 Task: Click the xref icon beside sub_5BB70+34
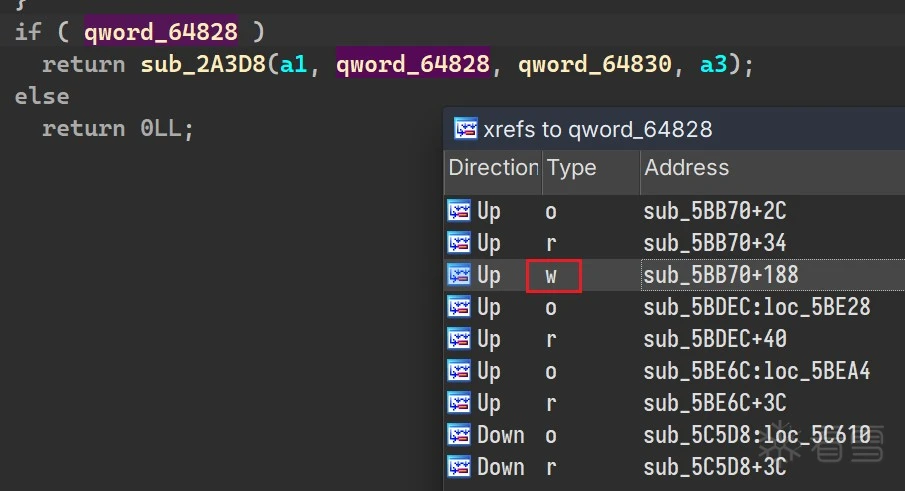tap(459, 243)
